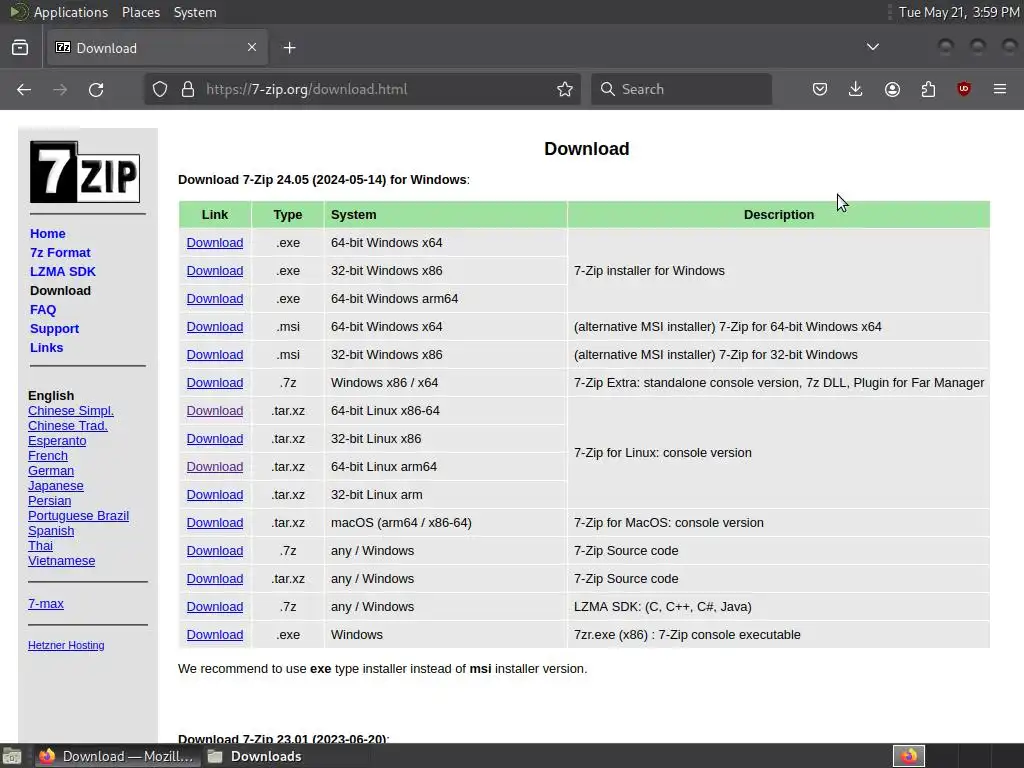Open the Support sidebar link
This screenshot has width=1024, height=768.
pos(54,328)
